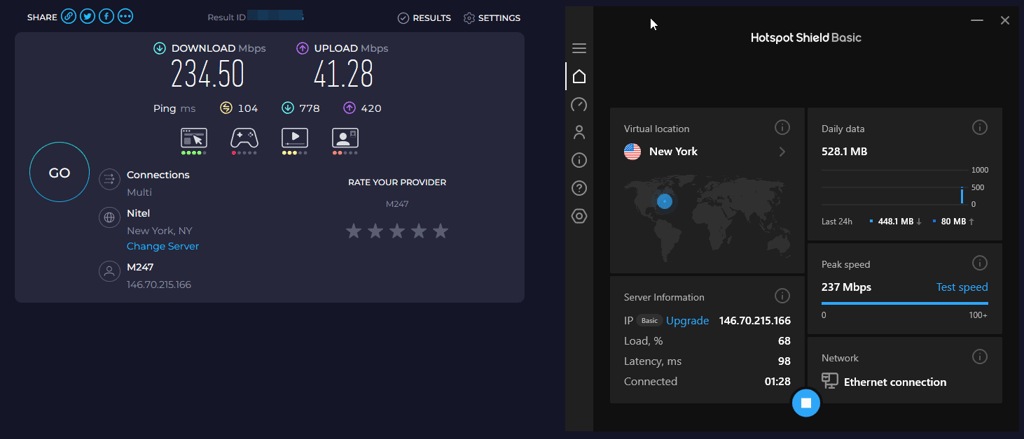Screen dimensions: 1024x439
Task: Open Hotspot Shield settings hexagon icon
Action: pyautogui.click(x=579, y=216)
